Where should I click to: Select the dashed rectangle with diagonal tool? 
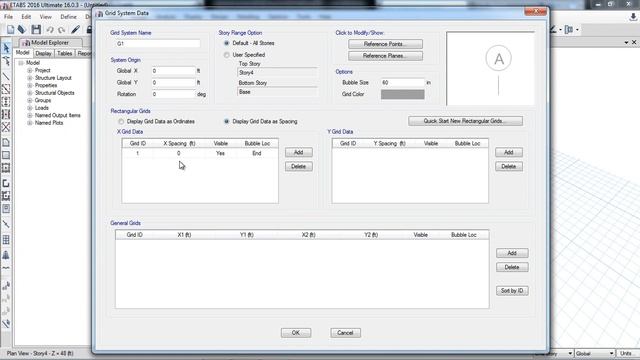coord(6,89)
